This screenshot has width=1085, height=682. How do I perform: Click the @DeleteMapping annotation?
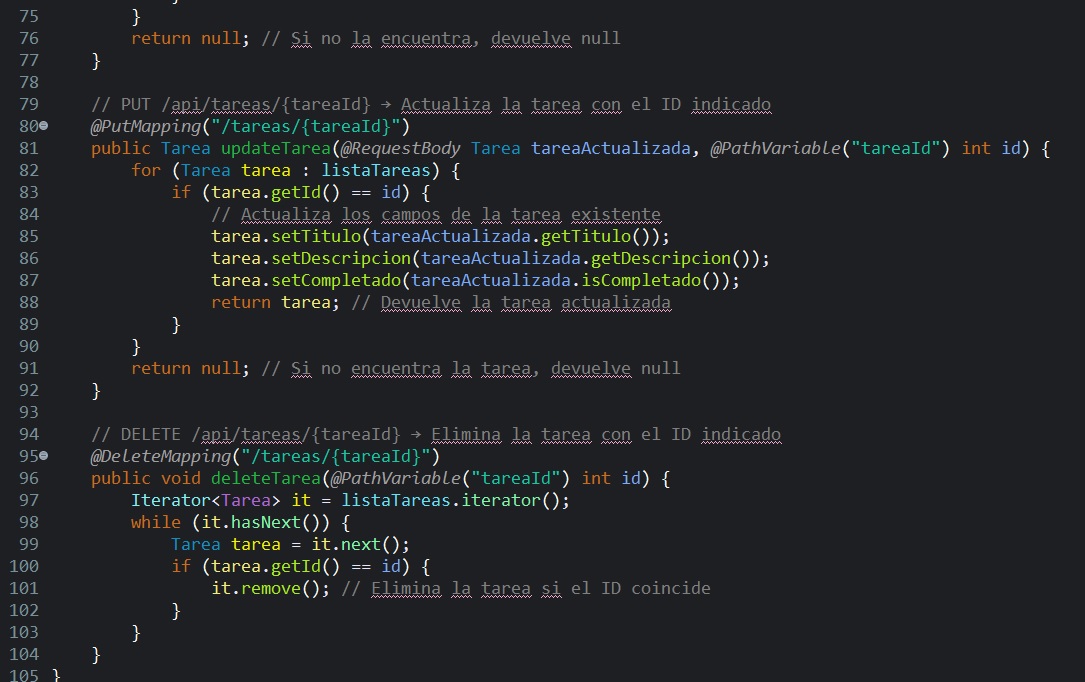(147, 457)
